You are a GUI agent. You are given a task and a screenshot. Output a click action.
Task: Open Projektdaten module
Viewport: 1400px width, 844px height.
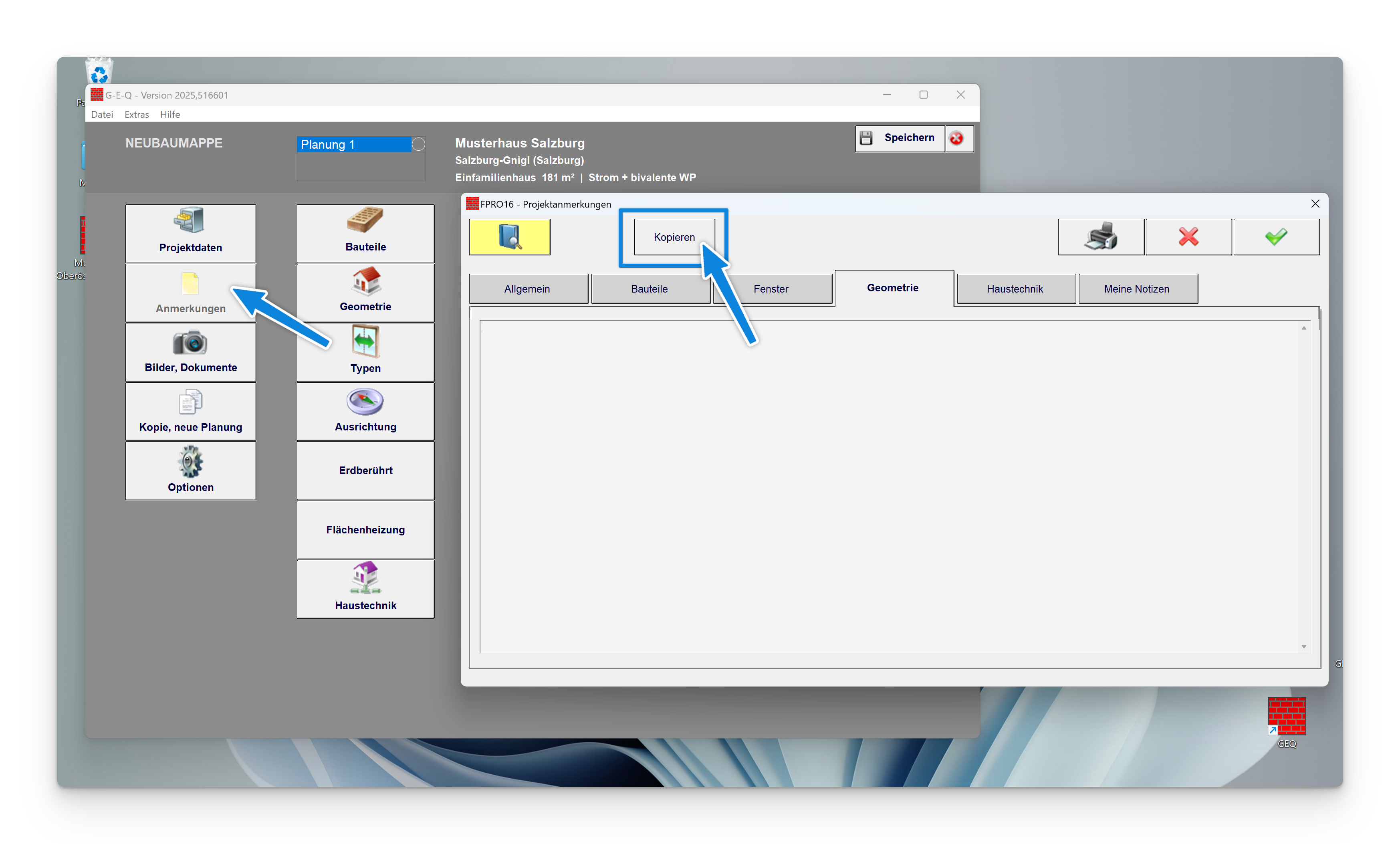(190, 233)
